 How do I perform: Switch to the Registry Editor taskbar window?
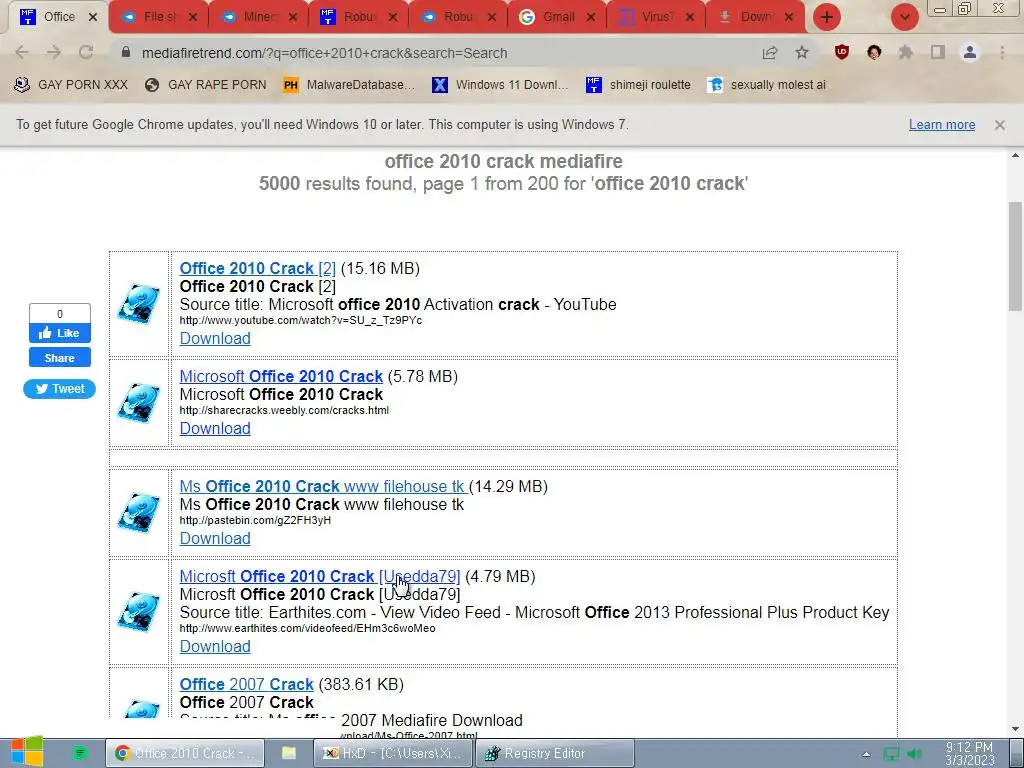pyautogui.click(x=554, y=753)
